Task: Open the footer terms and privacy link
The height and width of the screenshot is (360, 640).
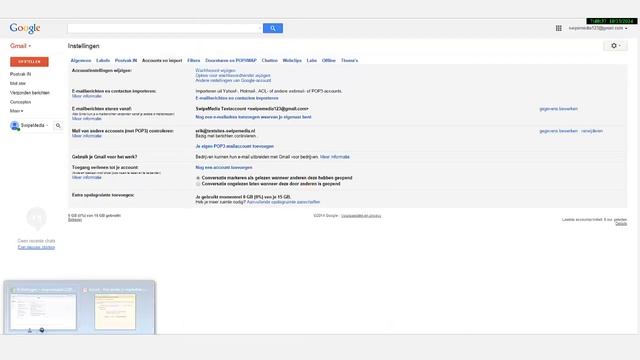Action: point(361,216)
